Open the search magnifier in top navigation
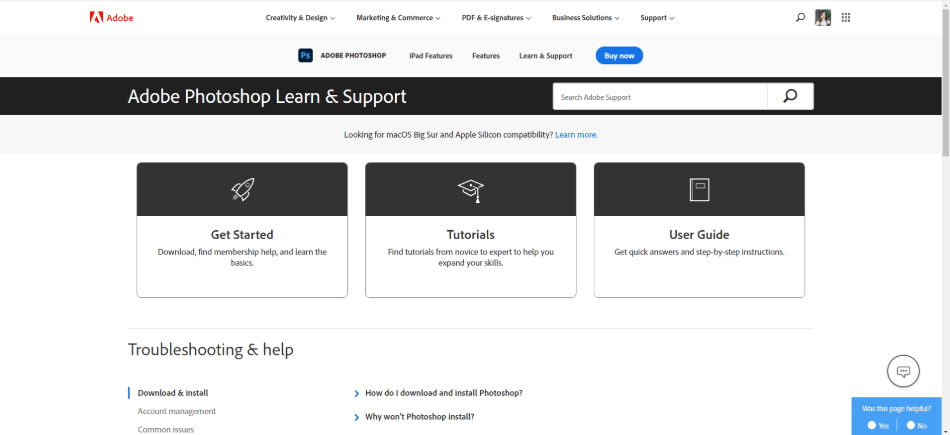Image resolution: width=950 pixels, height=435 pixels. (x=800, y=18)
